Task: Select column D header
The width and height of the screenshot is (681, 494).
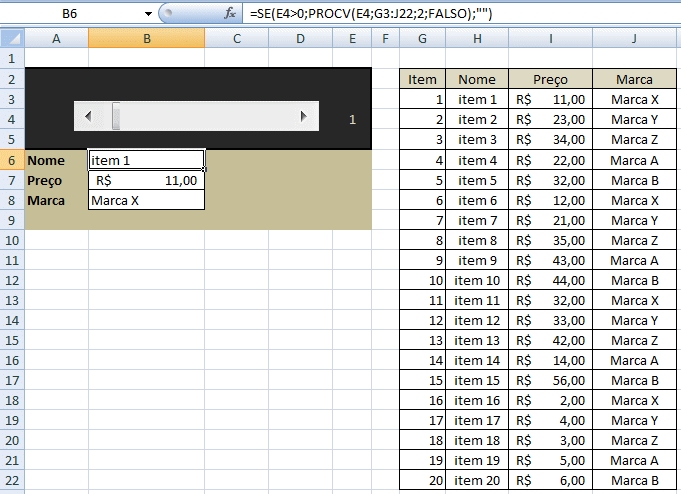Action: tap(301, 39)
